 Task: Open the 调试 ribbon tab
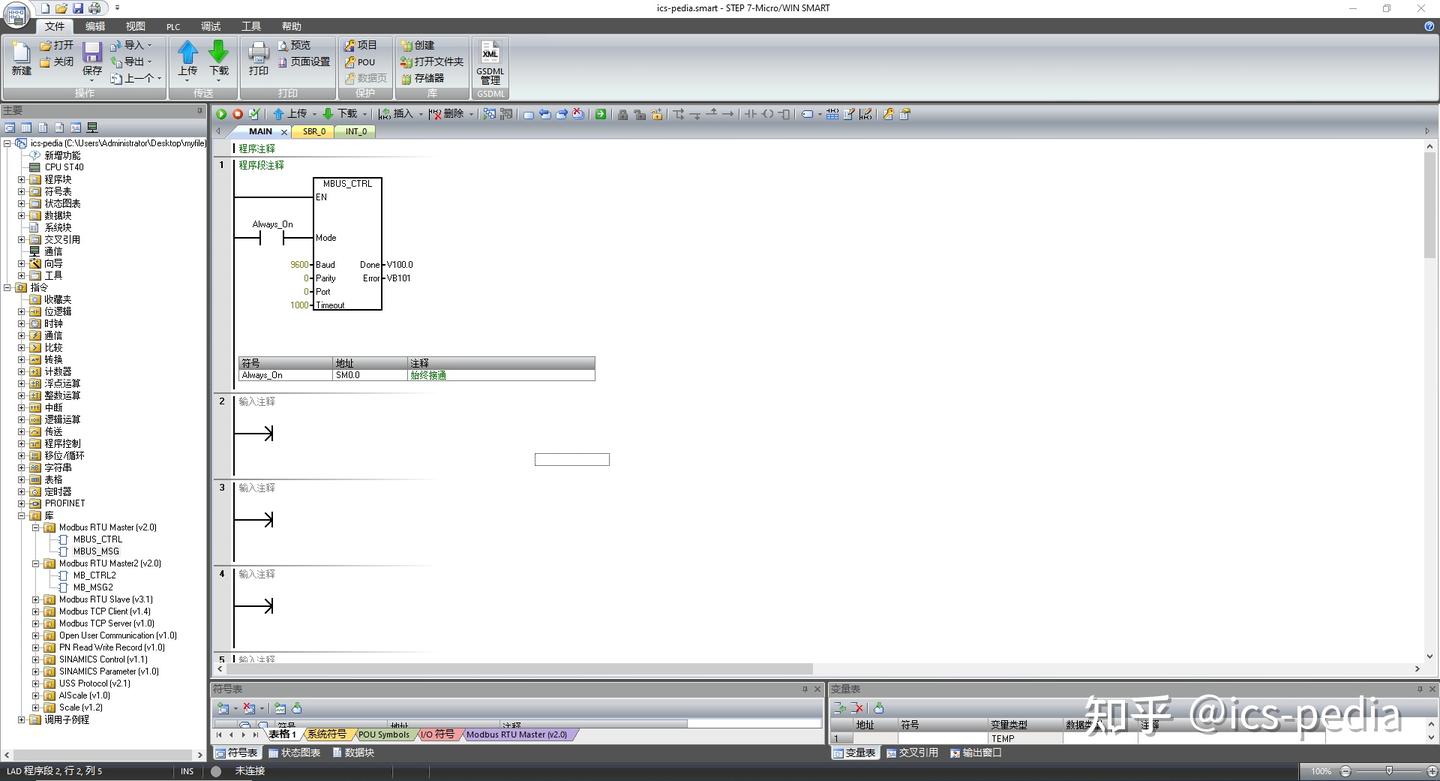[211, 26]
